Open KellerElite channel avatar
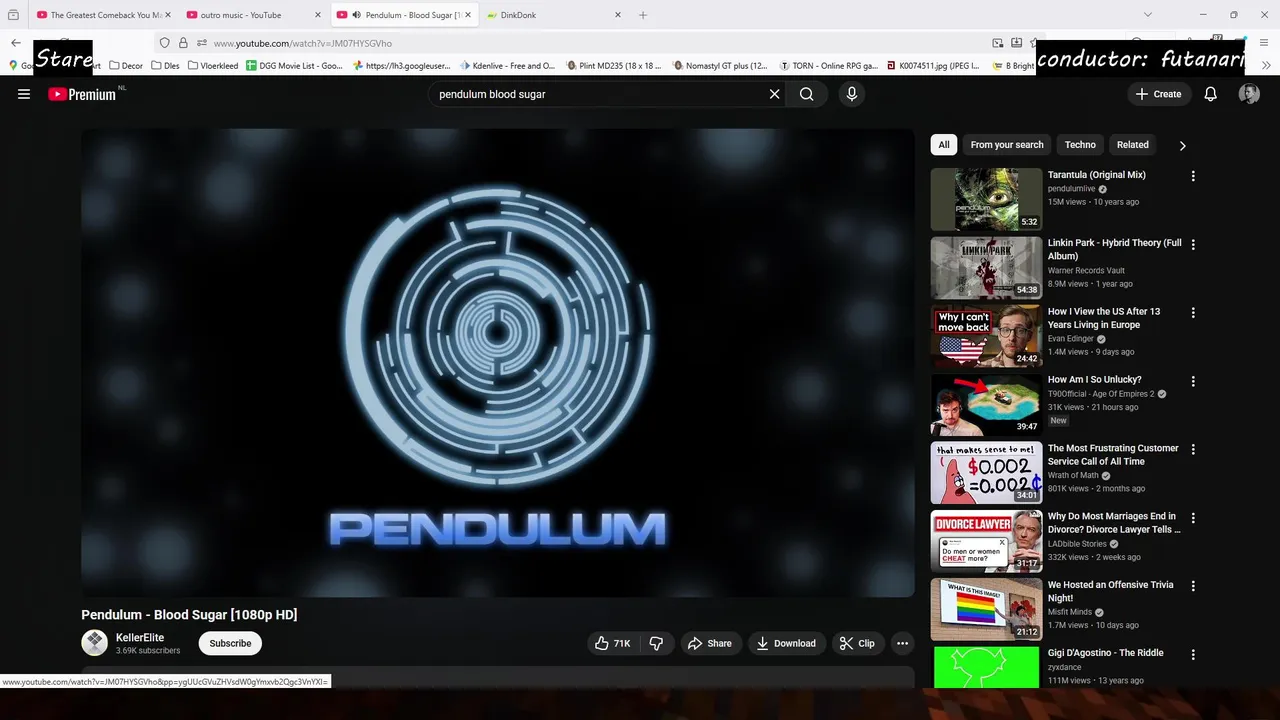The height and width of the screenshot is (720, 1280). click(94, 642)
